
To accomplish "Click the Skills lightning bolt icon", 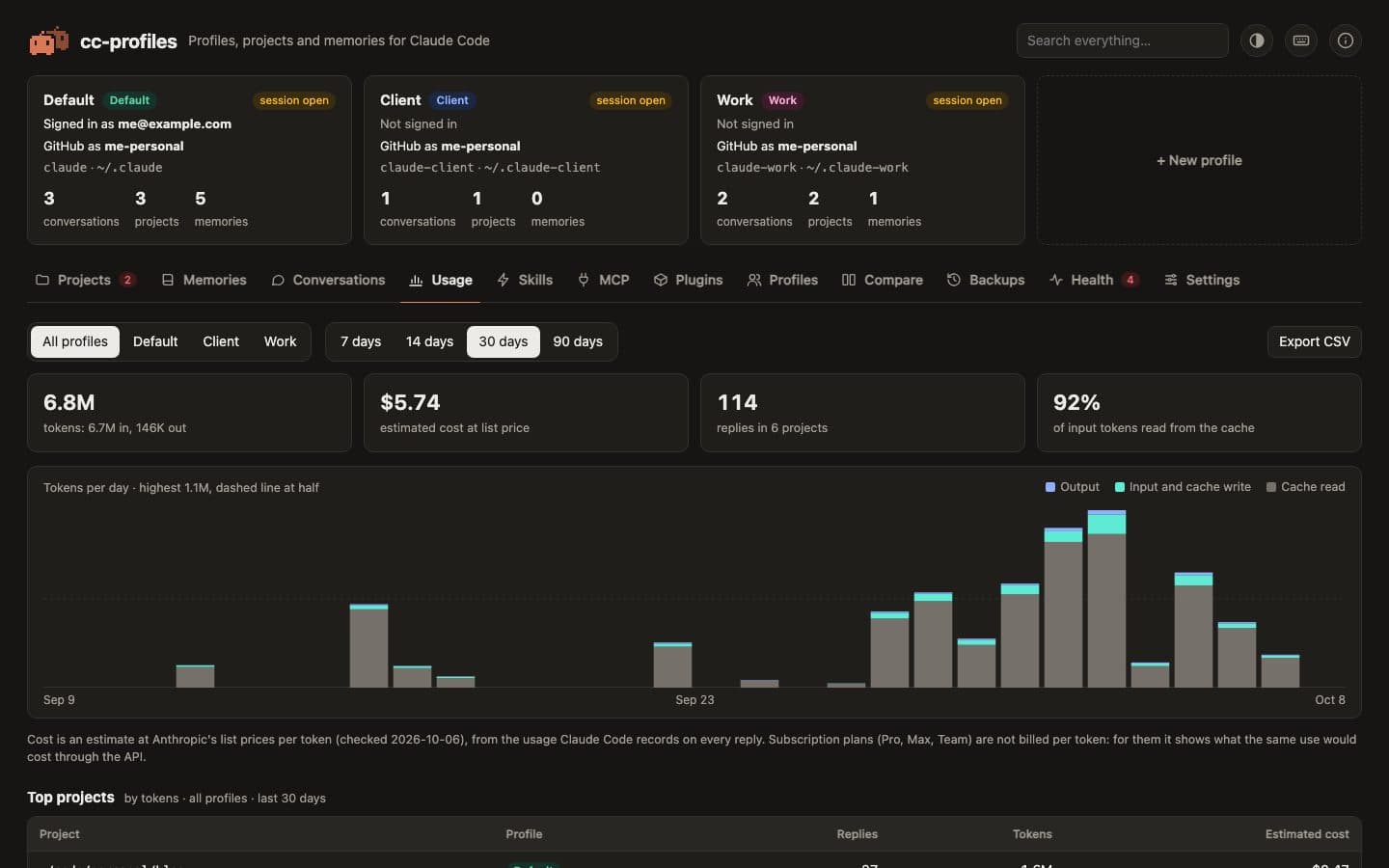I will (x=504, y=280).
